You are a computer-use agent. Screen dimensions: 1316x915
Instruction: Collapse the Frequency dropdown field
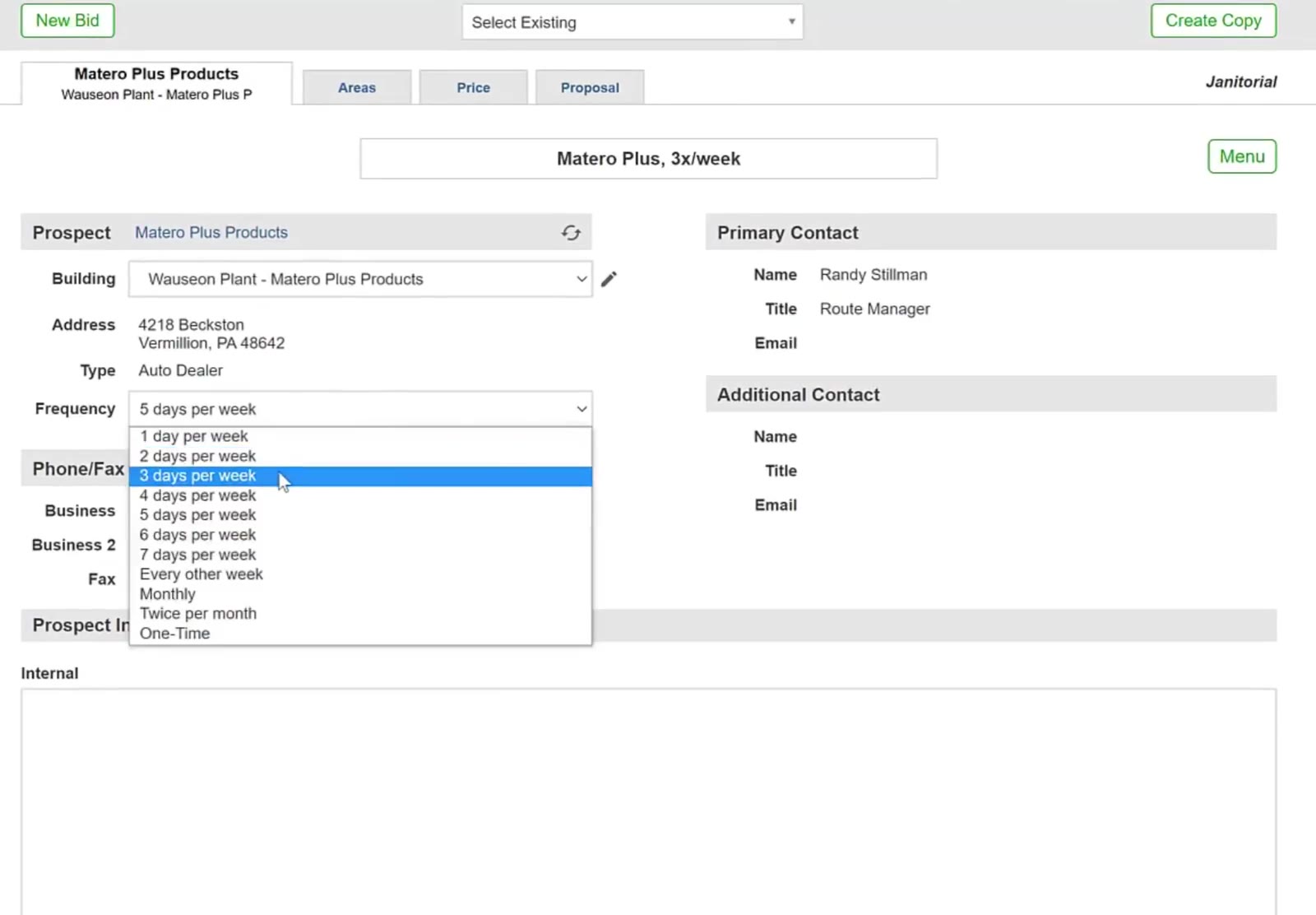coord(360,409)
